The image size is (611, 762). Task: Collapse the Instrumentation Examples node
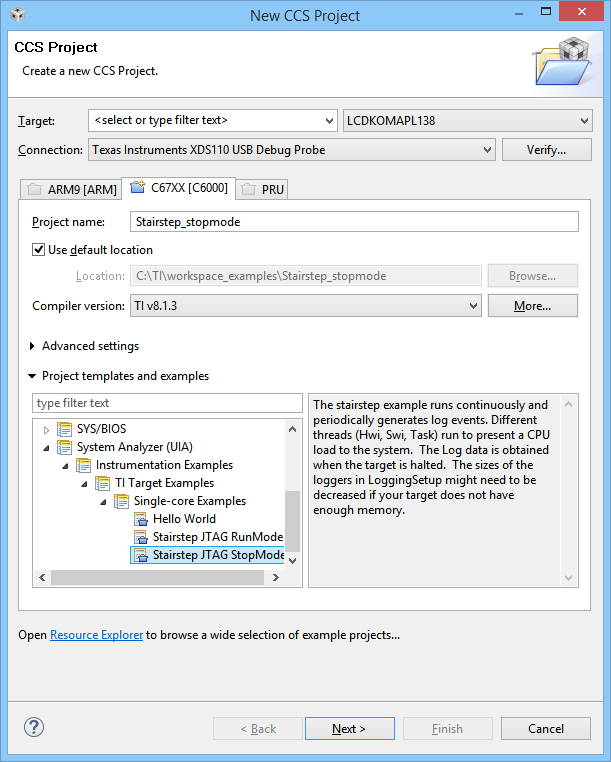pyautogui.click(x=65, y=466)
